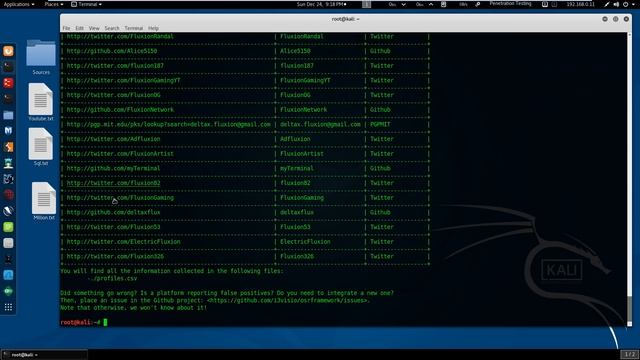Viewport: 640px width, 360px height.
Task: Click the power icon in the top bar
Action: tap(625, 4)
